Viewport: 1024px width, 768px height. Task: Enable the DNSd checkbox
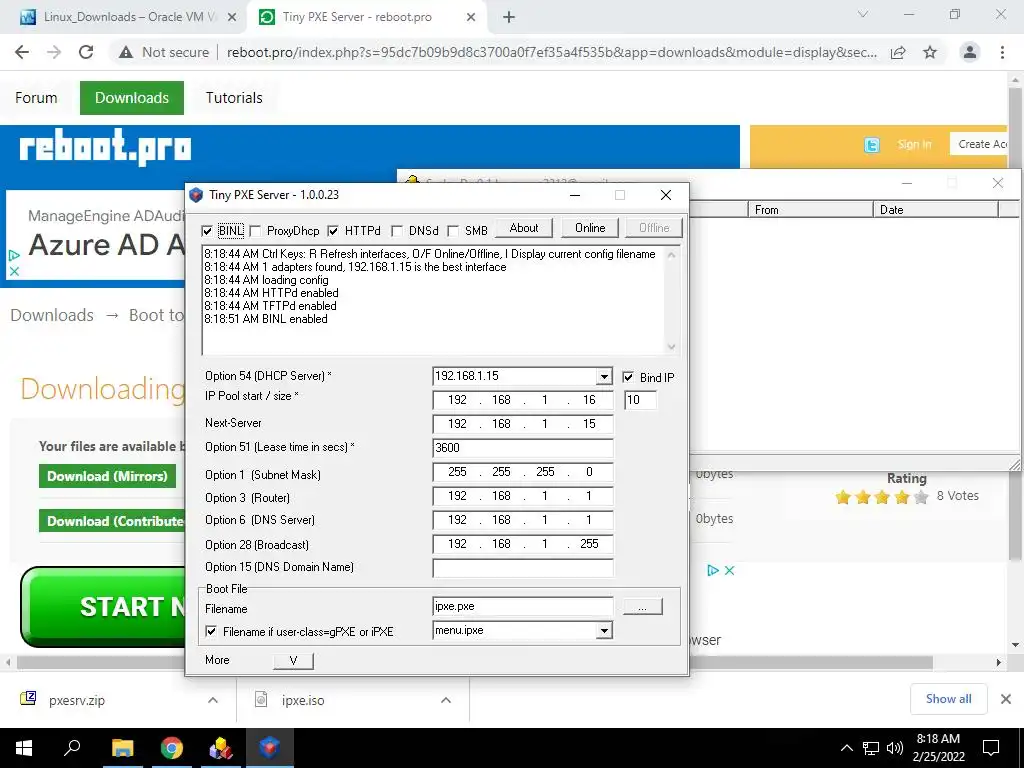coord(397,231)
